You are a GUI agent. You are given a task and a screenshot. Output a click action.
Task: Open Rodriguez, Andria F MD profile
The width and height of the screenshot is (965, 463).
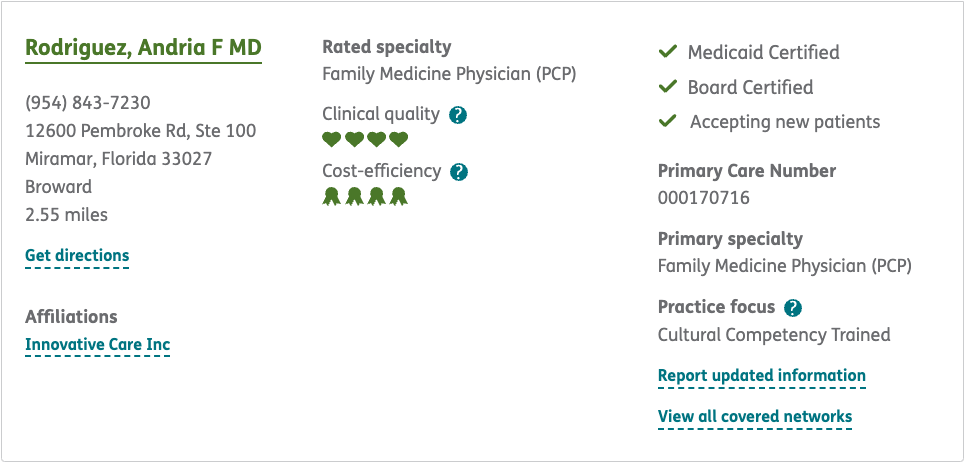point(143,48)
